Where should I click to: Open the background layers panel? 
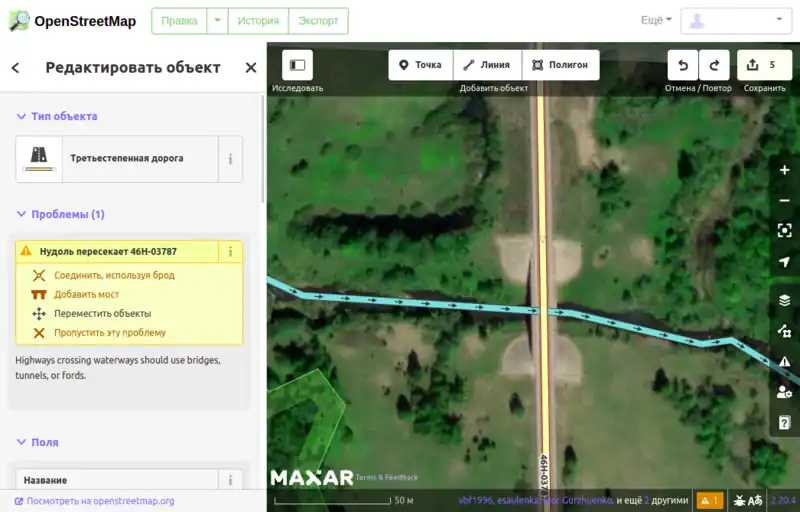point(784,300)
